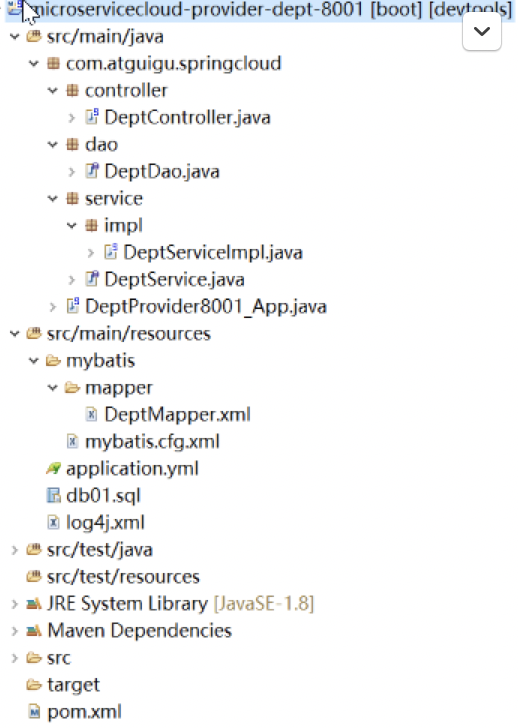Image resolution: width=518 pixels, height=728 pixels.
Task: Expand the src/test/java node
Action: click(x=14, y=550)
